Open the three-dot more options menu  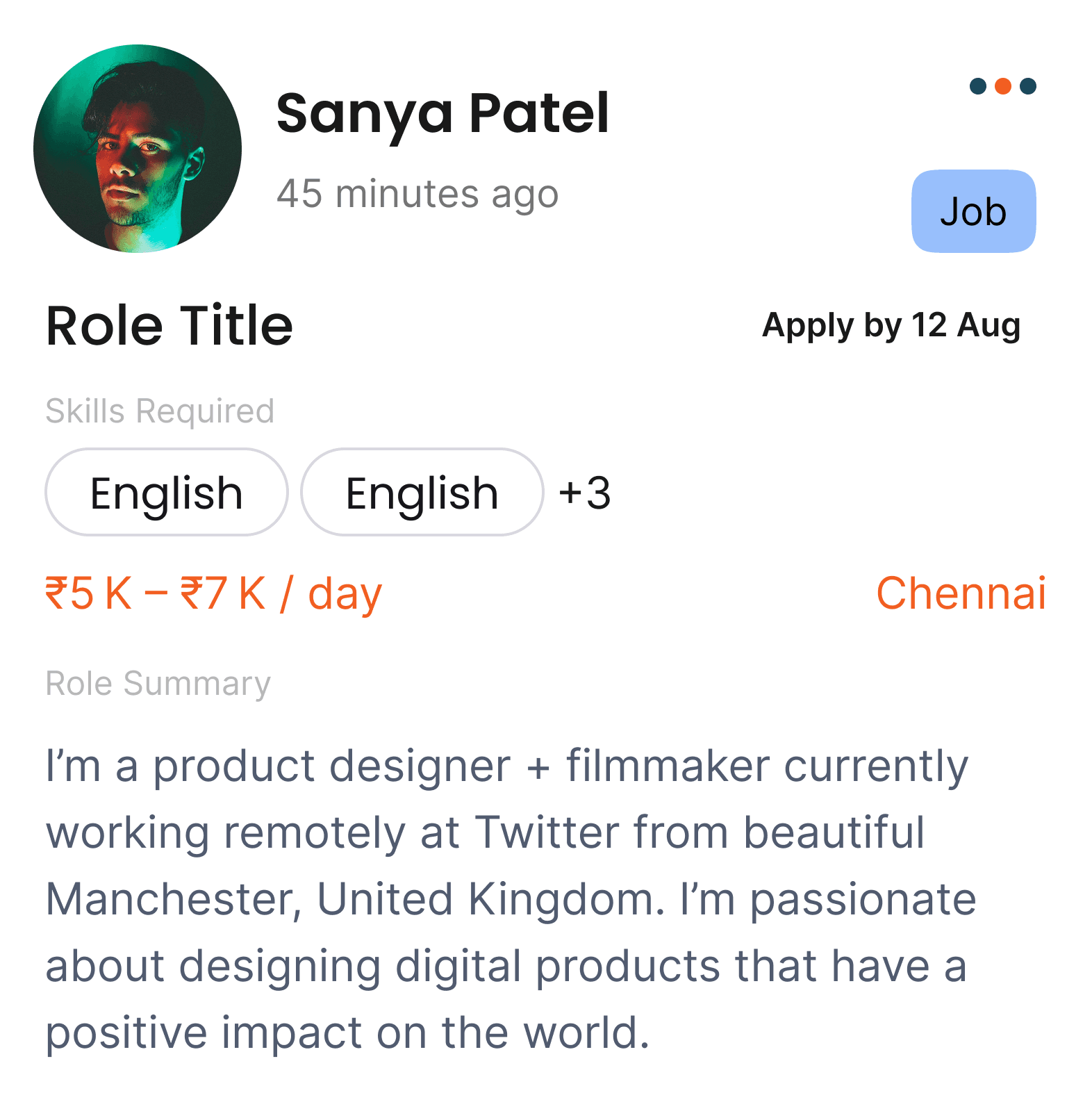pyautogui.click(x=1002, y=86)
